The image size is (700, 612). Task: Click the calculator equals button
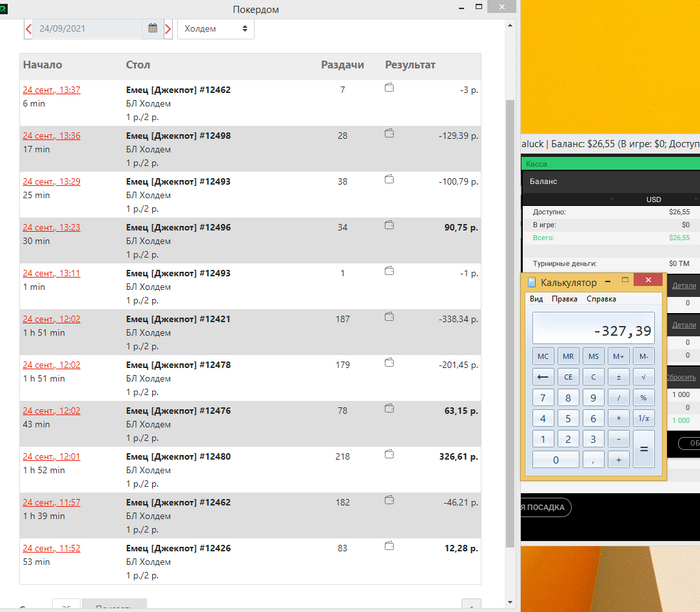pos(644,450)
